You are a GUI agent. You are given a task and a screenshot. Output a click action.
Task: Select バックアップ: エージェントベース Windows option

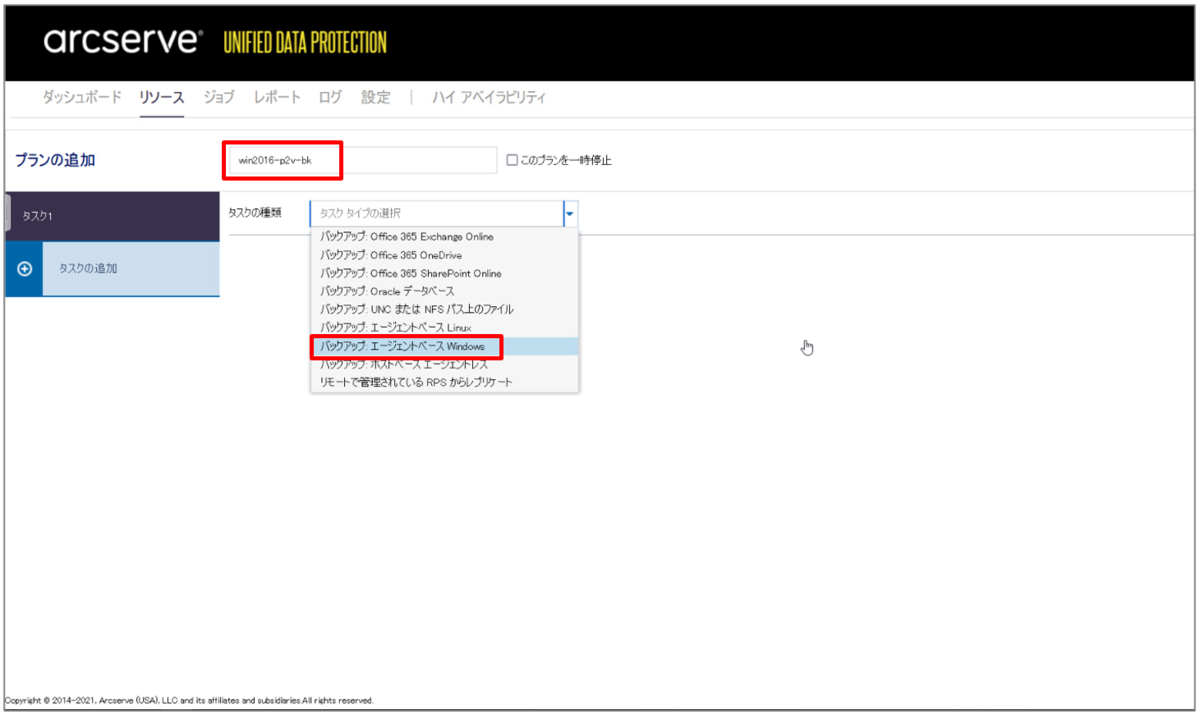pos(444,346)
